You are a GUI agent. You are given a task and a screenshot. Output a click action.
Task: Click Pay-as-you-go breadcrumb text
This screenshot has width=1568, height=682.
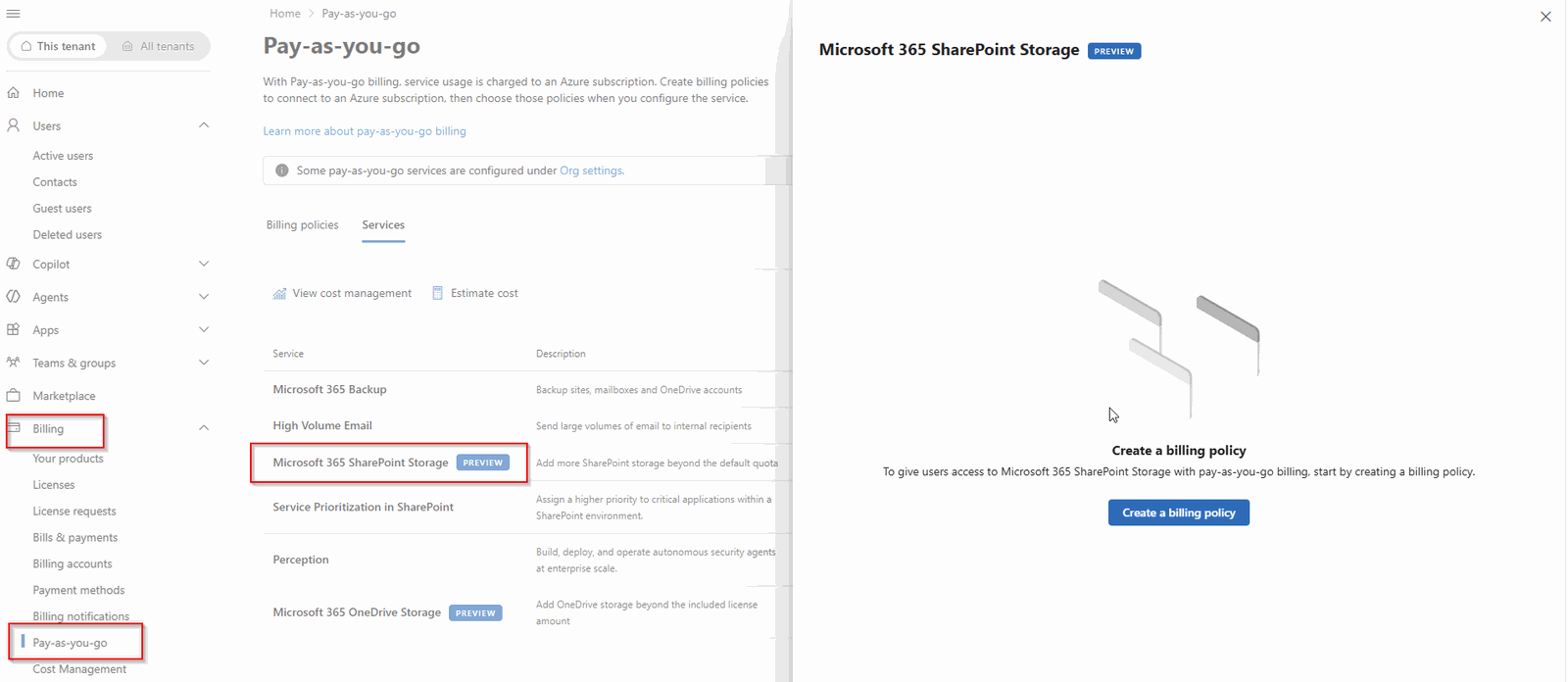click(x=359, y=14)
